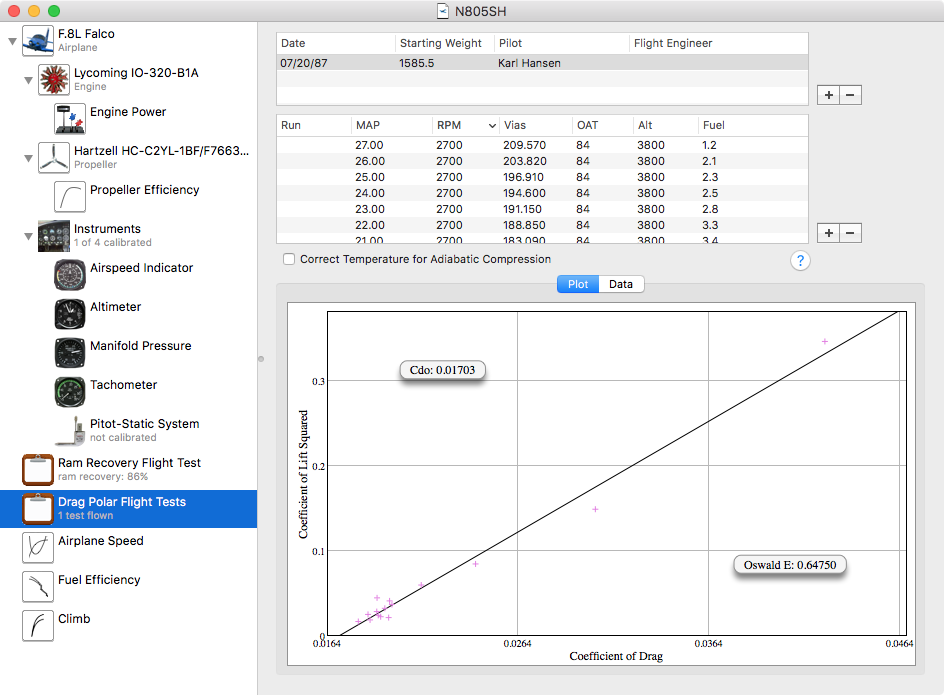Open the Ram Recovery Flight Test clipboard icon

click(38, 470)
